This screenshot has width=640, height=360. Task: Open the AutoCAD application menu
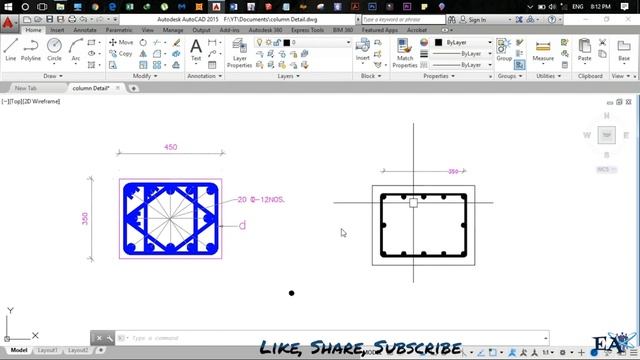pos(8,23)
